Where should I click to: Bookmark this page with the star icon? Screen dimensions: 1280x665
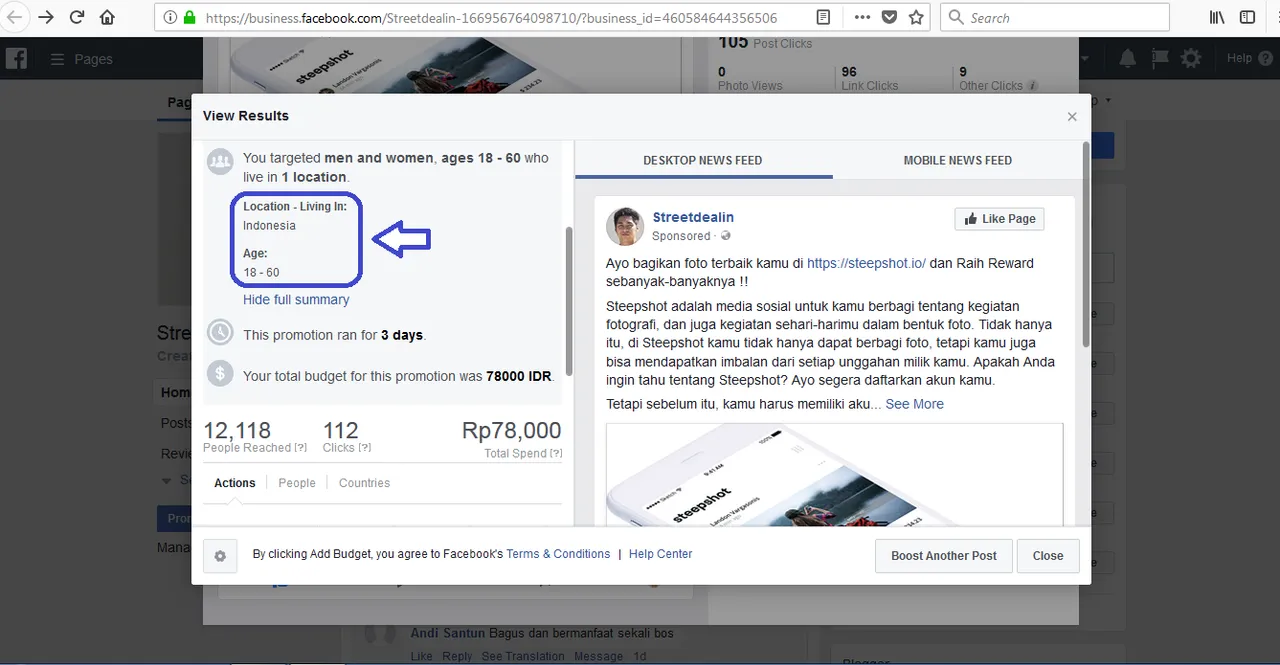coord(917,17)
